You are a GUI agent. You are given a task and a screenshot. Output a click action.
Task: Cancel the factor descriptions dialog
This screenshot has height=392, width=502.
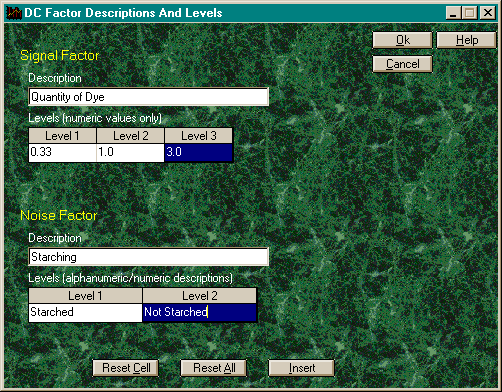pyautogui.click(x=402, y=64)
